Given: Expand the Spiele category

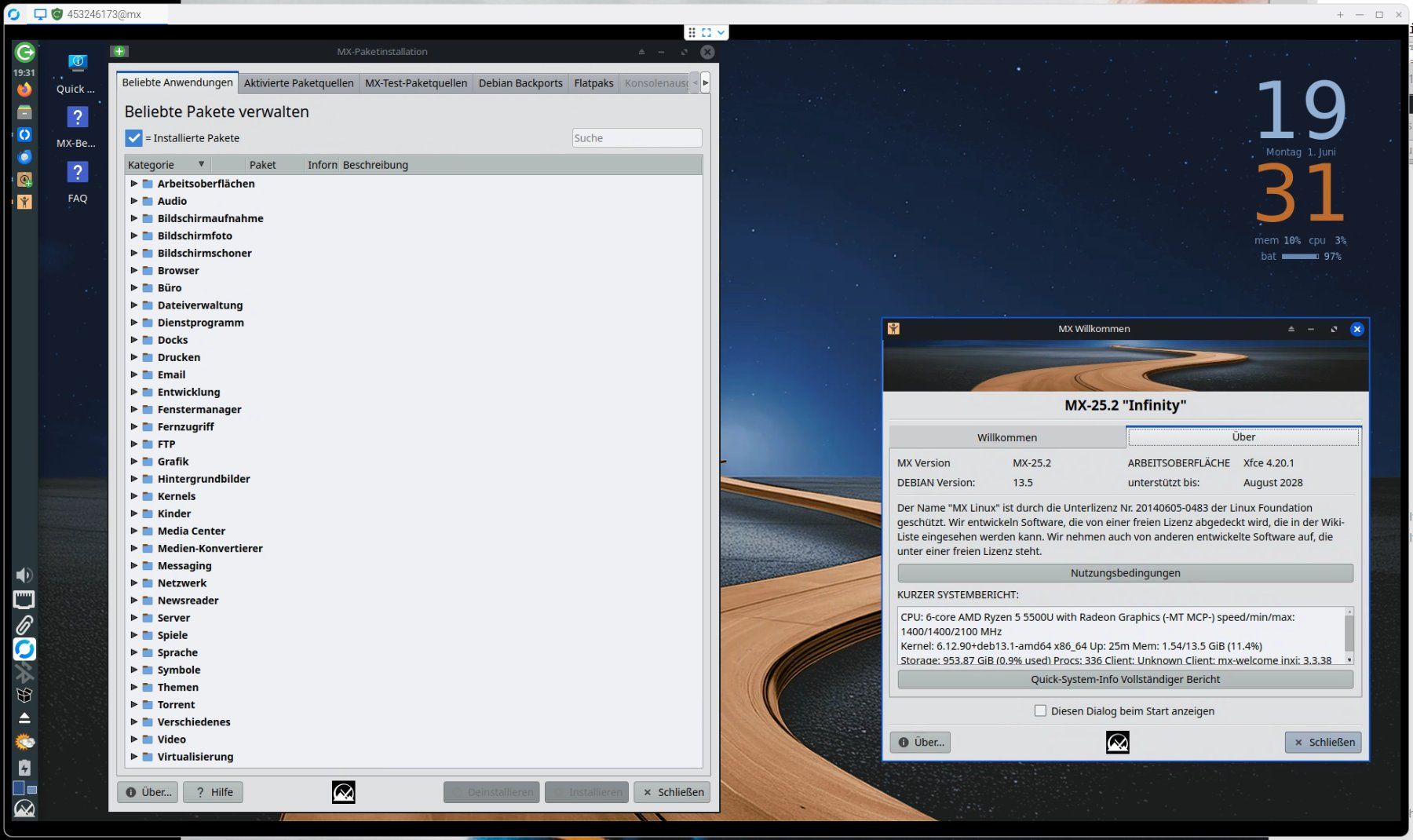Looking at the screenshot, I should coord(134,635).
